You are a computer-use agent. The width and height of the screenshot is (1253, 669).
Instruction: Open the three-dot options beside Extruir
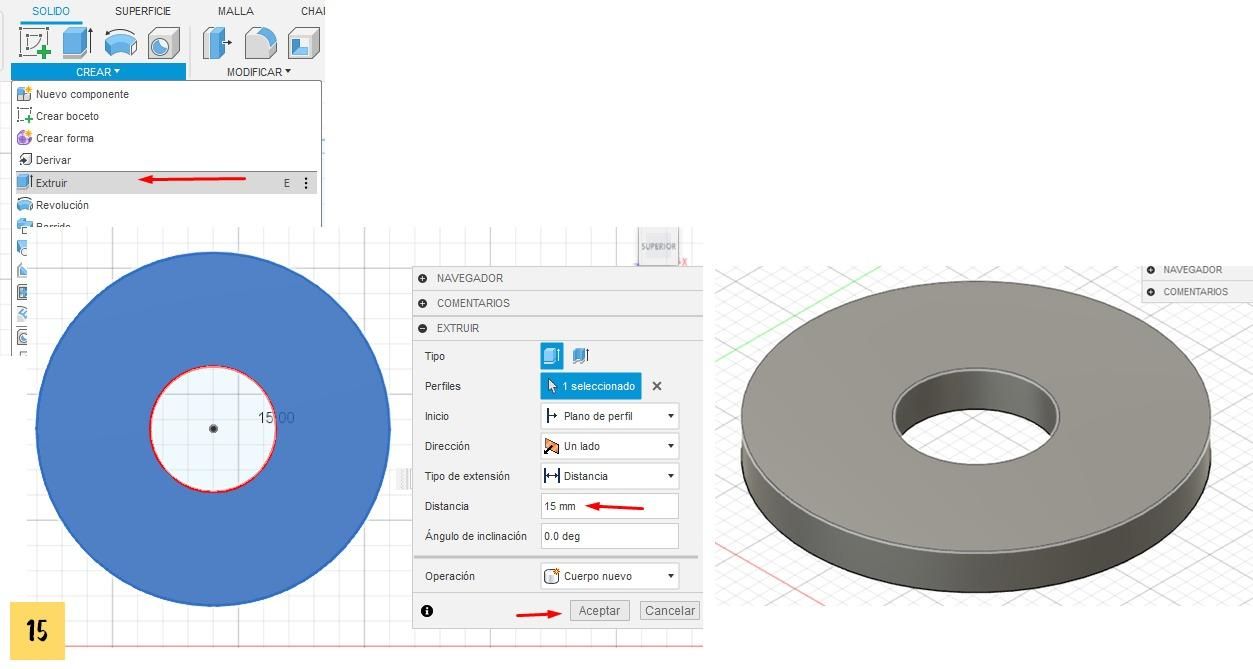click(306, 183)
